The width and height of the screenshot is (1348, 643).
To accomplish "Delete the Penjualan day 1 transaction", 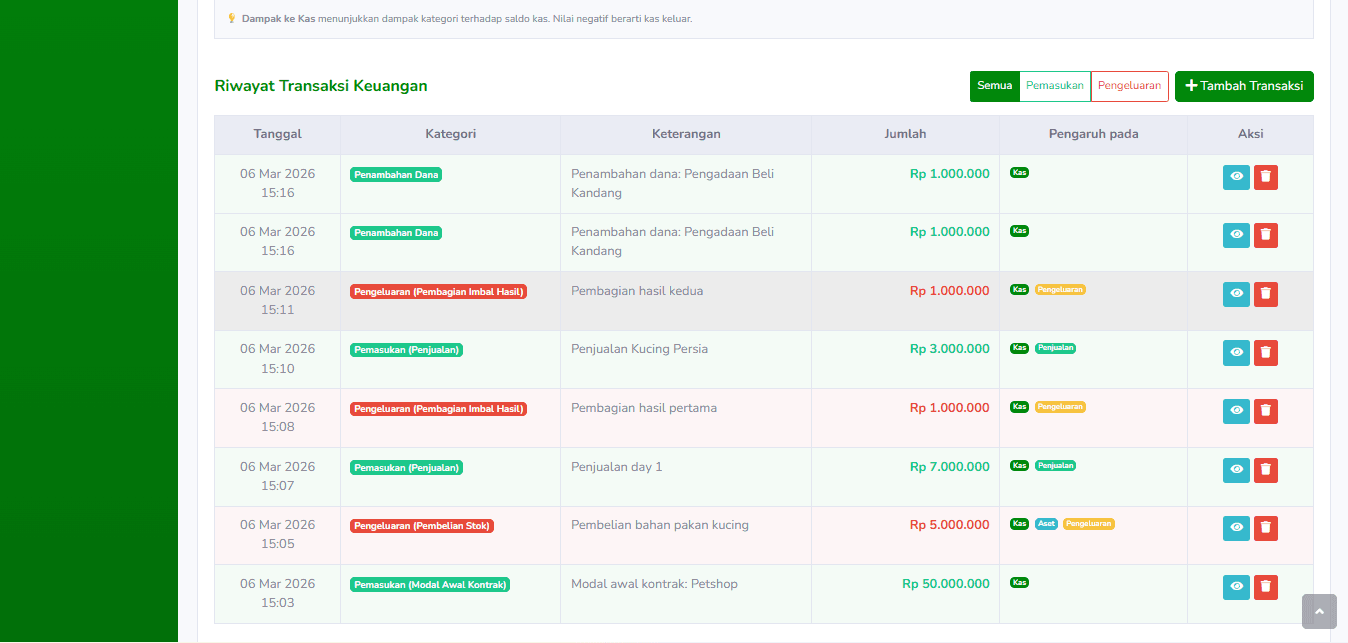I will point(1265,469).
